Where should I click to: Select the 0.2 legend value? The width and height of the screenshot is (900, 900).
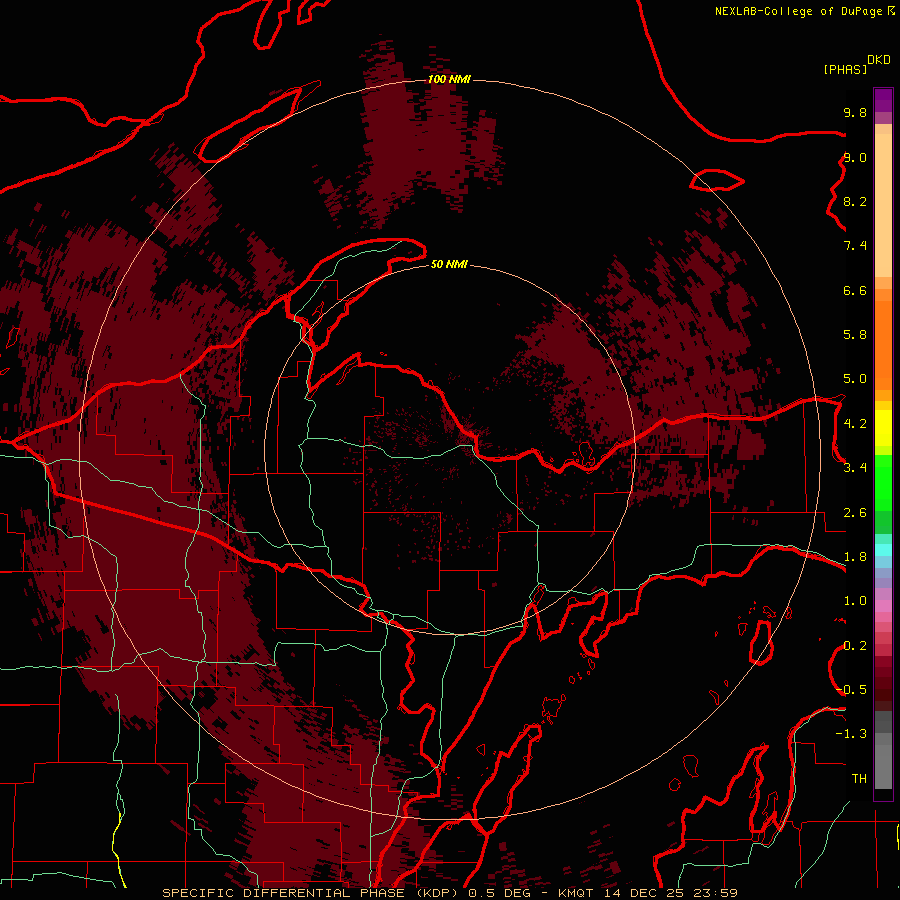point(855,646)
